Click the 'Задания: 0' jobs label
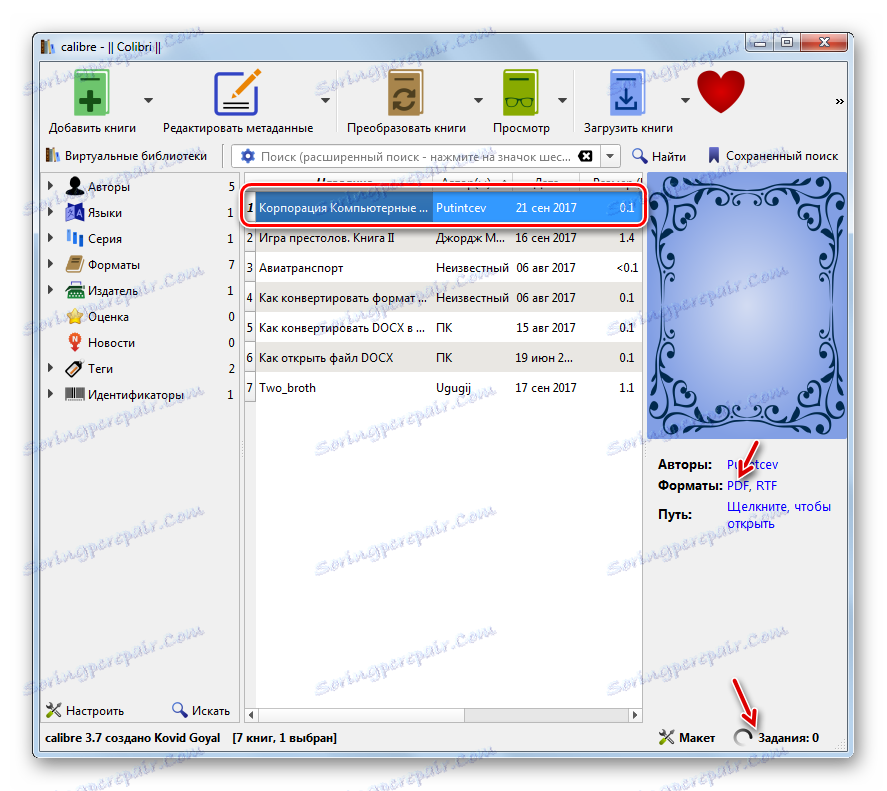This screenshot has width=887, height=791. (x=788, y=737)
